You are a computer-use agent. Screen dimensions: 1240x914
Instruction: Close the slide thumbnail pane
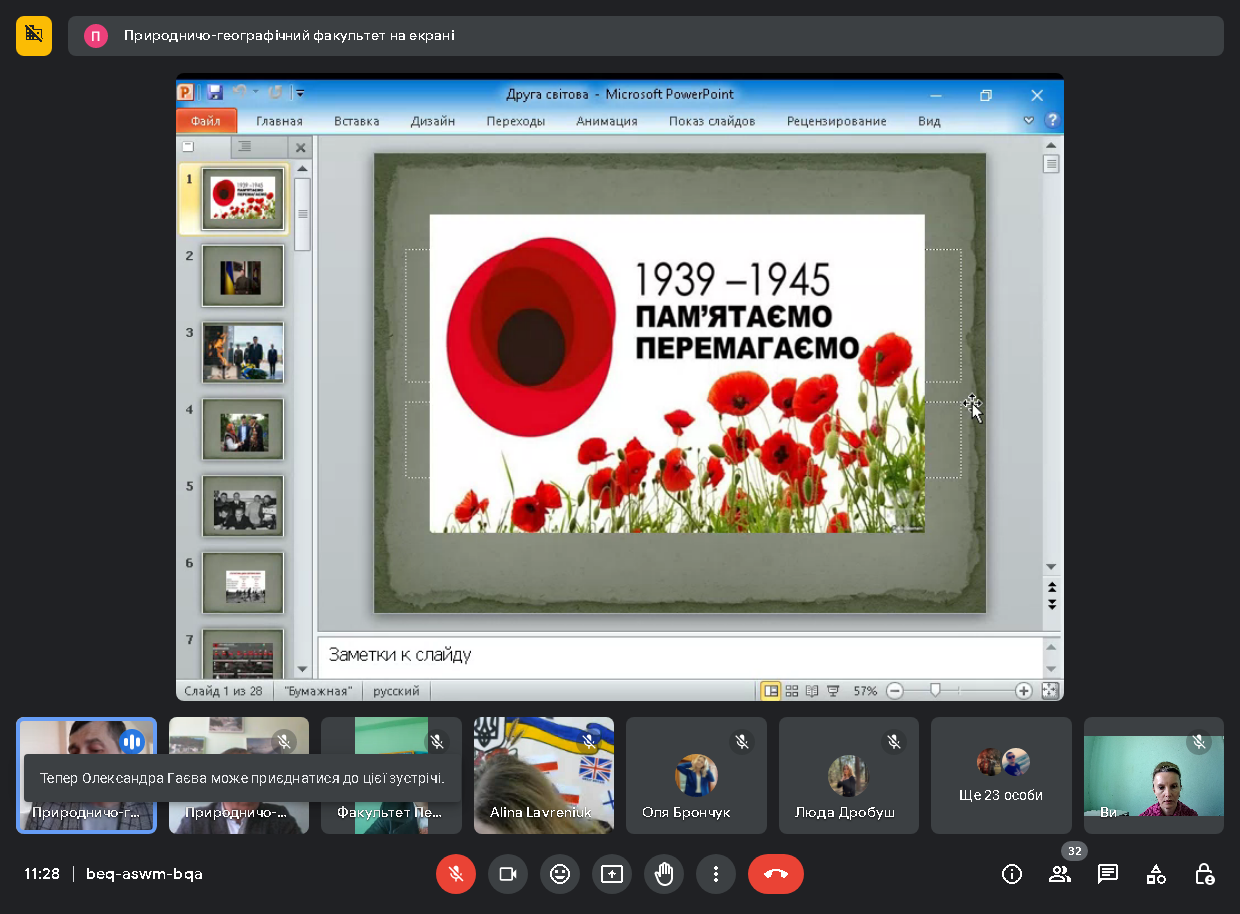(301, 148)
